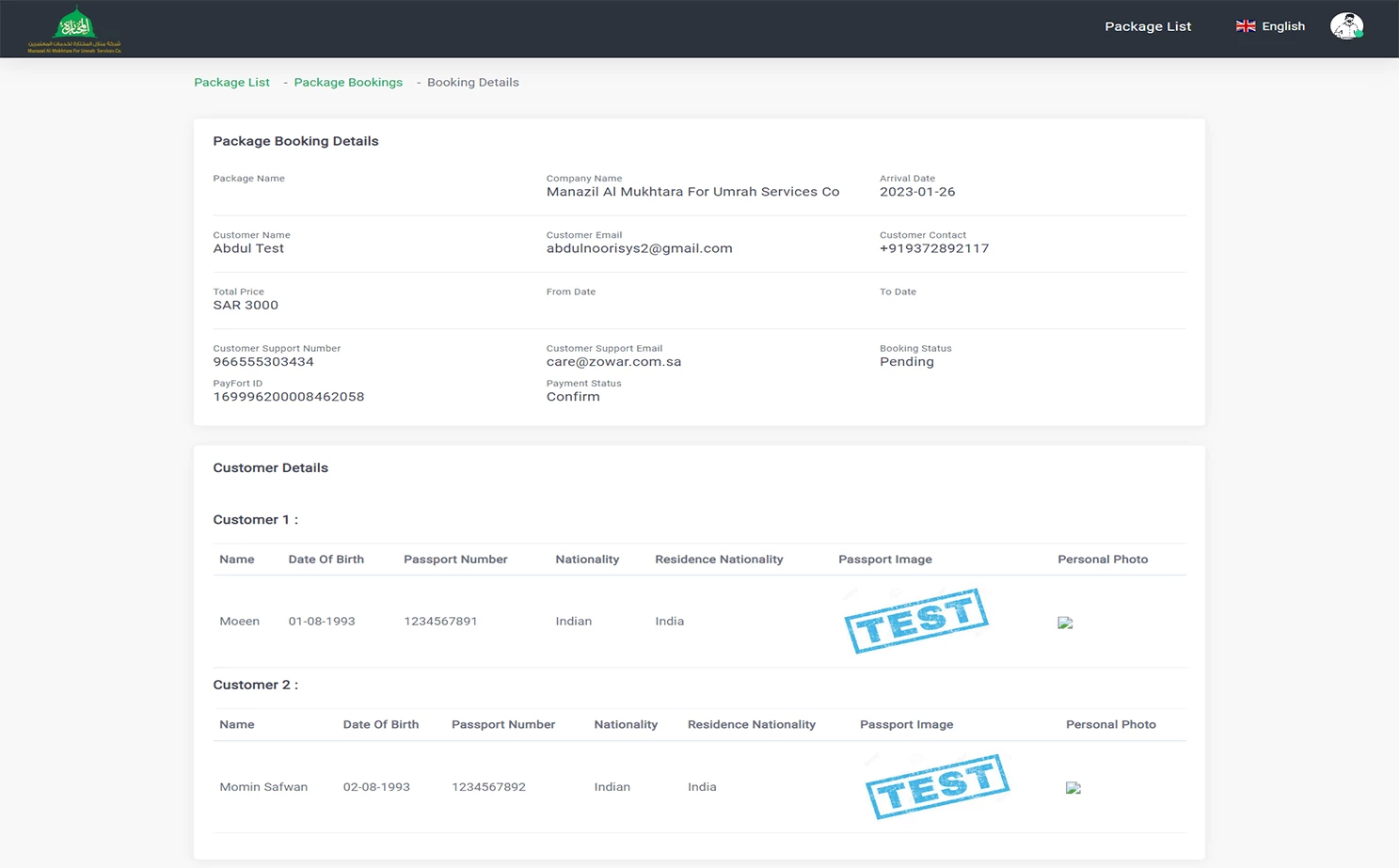Image resolution: width=1399 pixels, height=868 pixels.
Task: View Customer 2 TEST passport image
Action: [936, 787]
